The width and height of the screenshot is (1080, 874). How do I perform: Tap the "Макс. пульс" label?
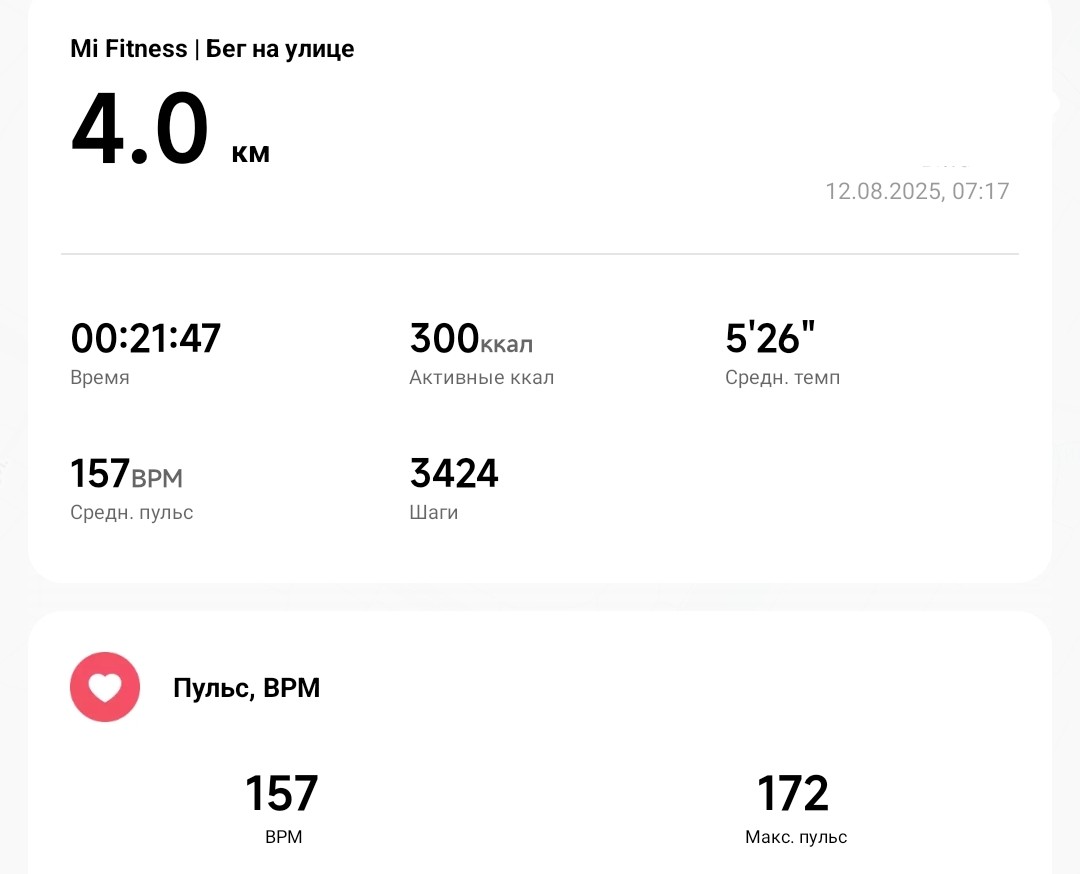click(x=796, y=838)
